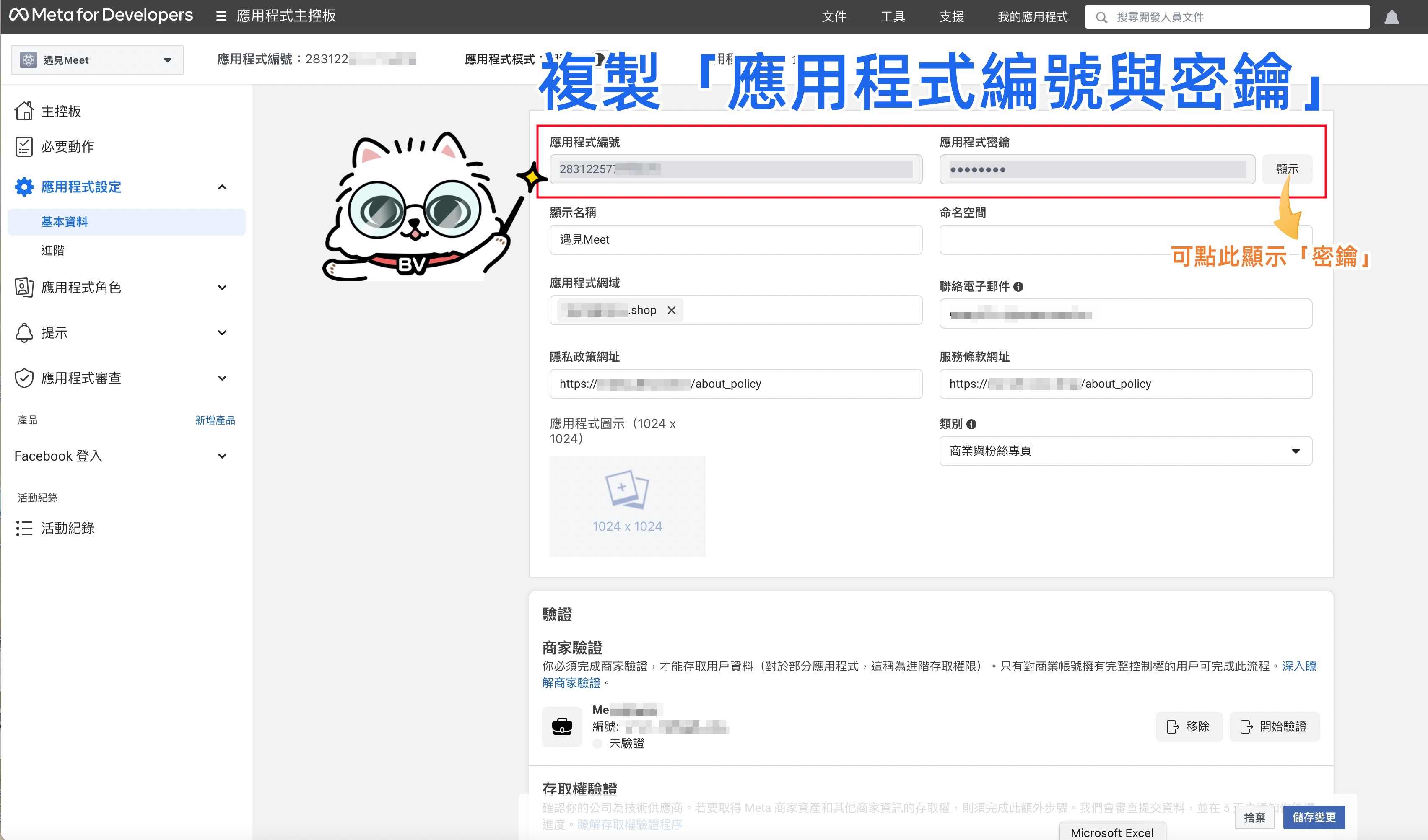
Task: Click the 應用程式設定 gear icon
Action: point(24,187)
